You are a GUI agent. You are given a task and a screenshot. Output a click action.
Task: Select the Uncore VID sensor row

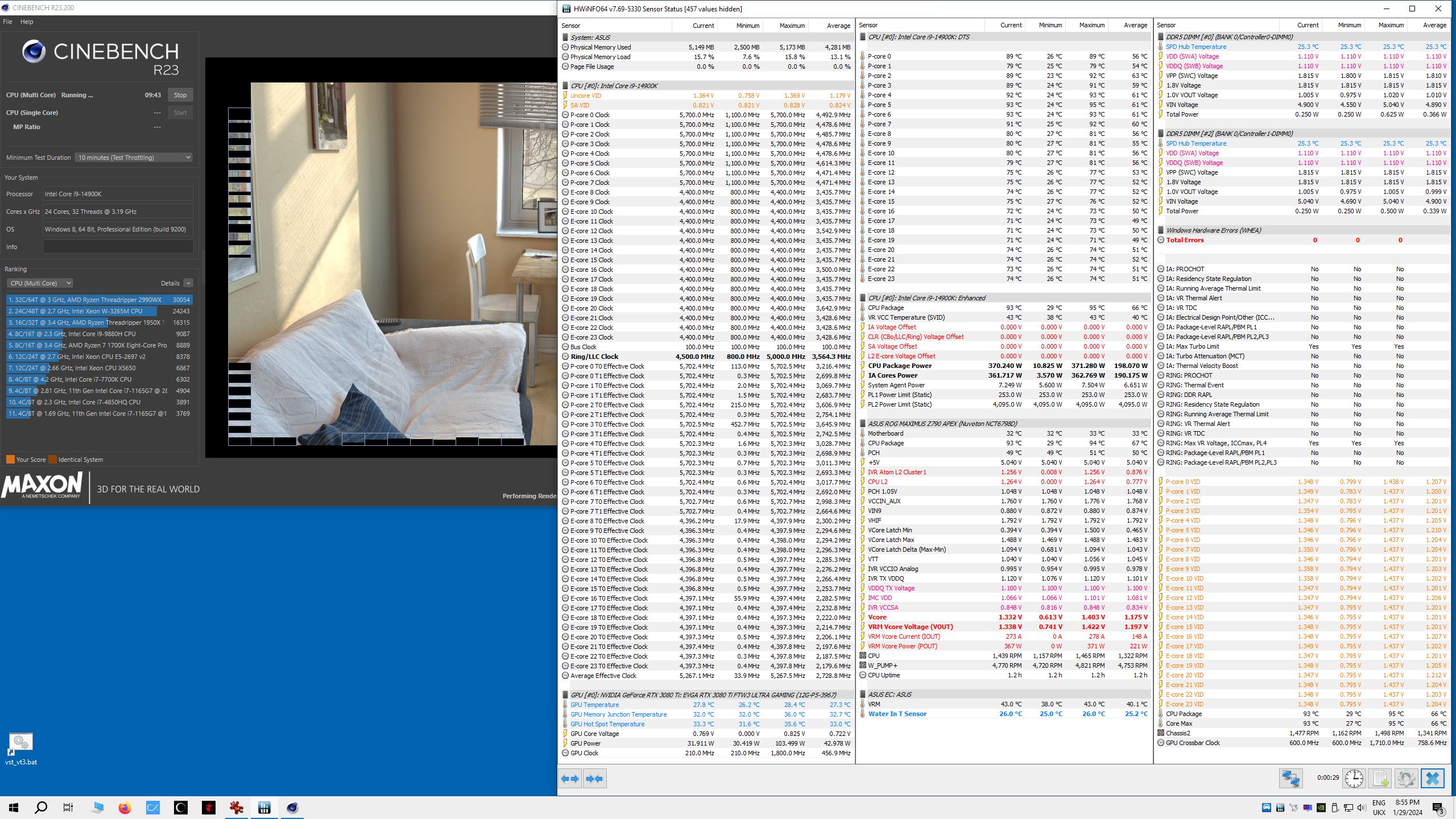[706, 96]
